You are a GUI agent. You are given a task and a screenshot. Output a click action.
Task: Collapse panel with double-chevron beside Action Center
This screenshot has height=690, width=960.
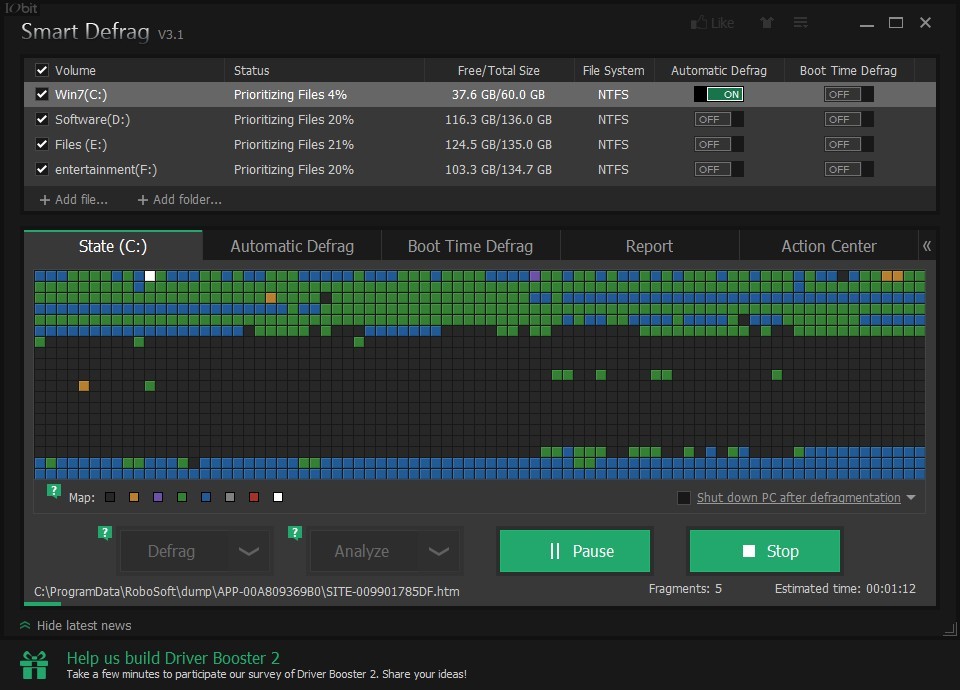(x=927, y=246)
